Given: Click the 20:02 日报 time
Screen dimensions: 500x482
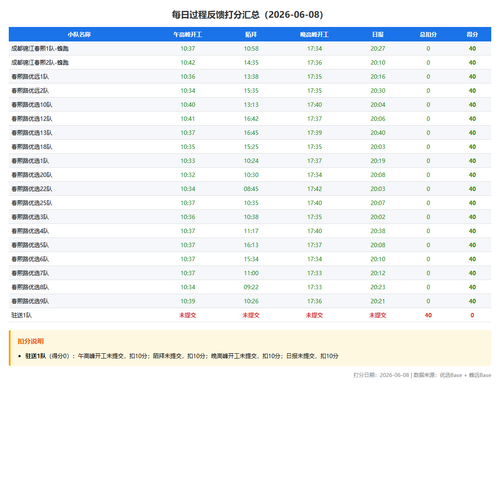Looking at the screenshot, I should [378, 217].
